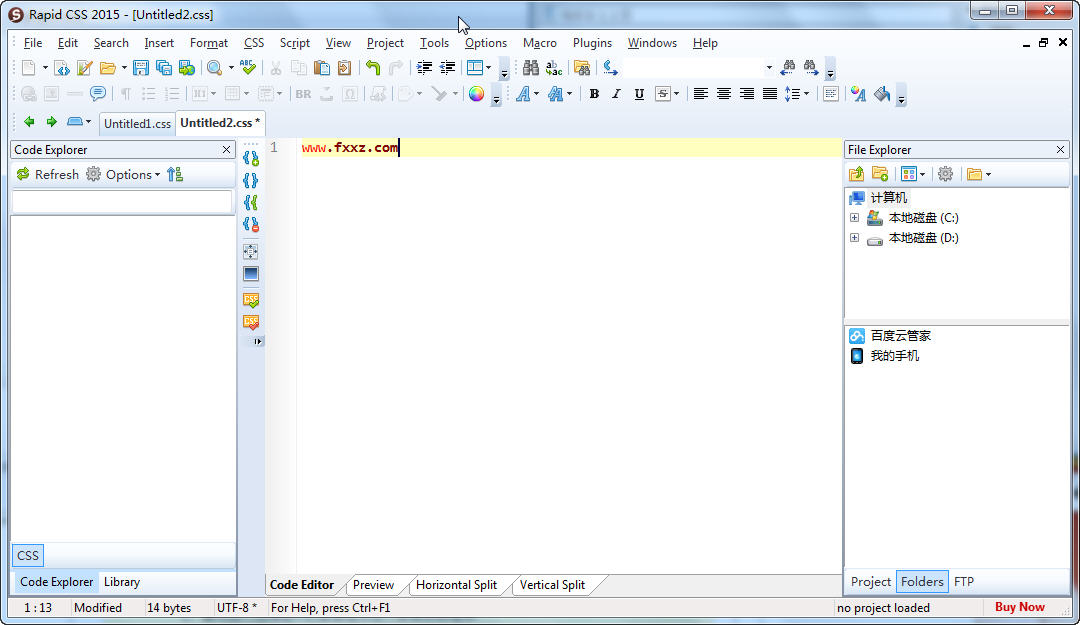Open the CSS menu

click(254, 43)
